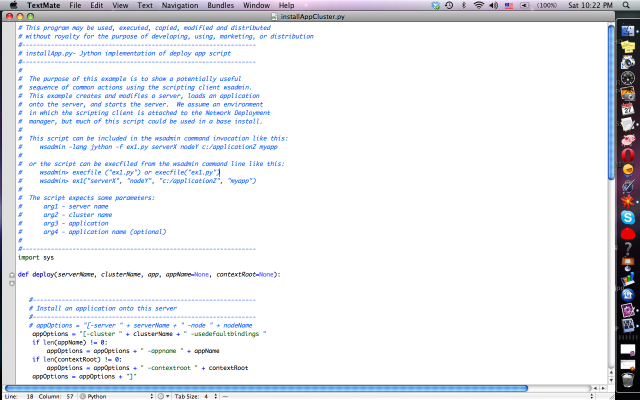Open the bar chart app in the Dock
The image size is (640, 400).
pyautogui.click(x=628, y=279)
